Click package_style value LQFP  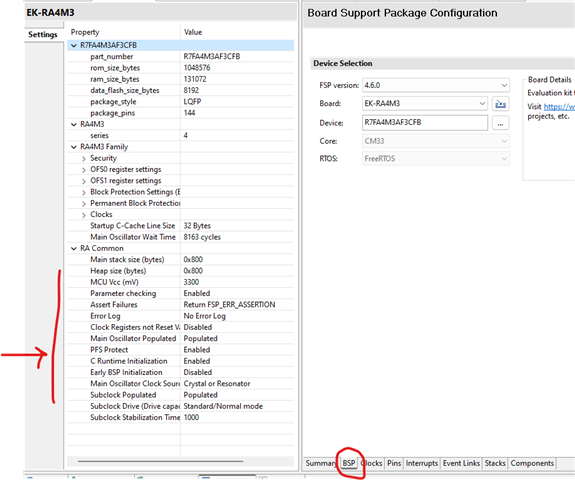pos(192,102)
